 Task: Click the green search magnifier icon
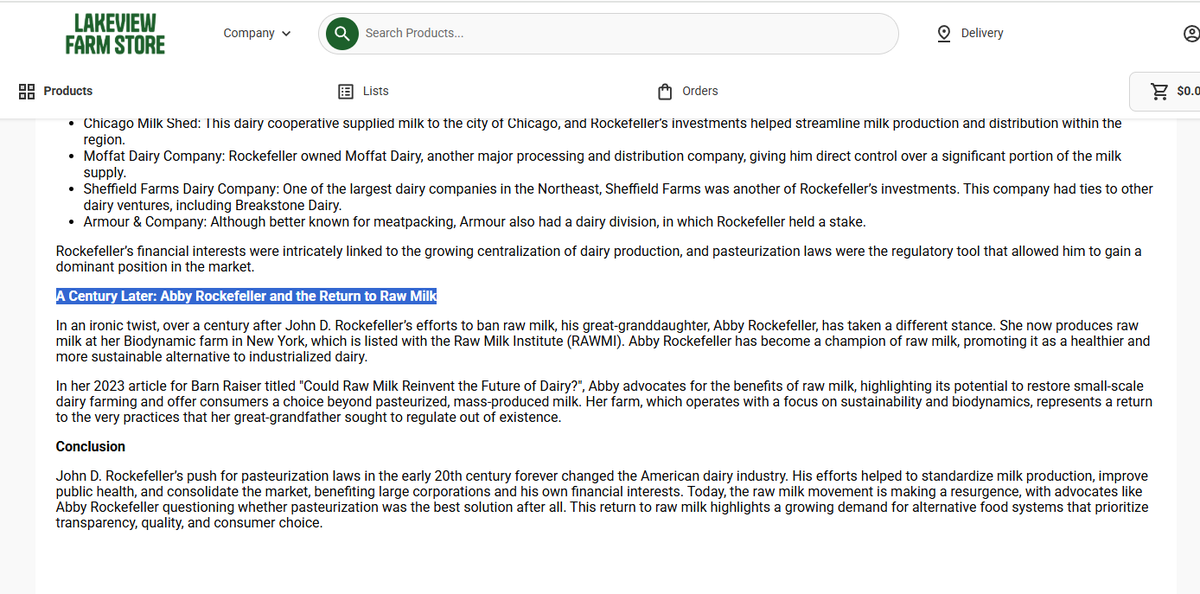341,33
